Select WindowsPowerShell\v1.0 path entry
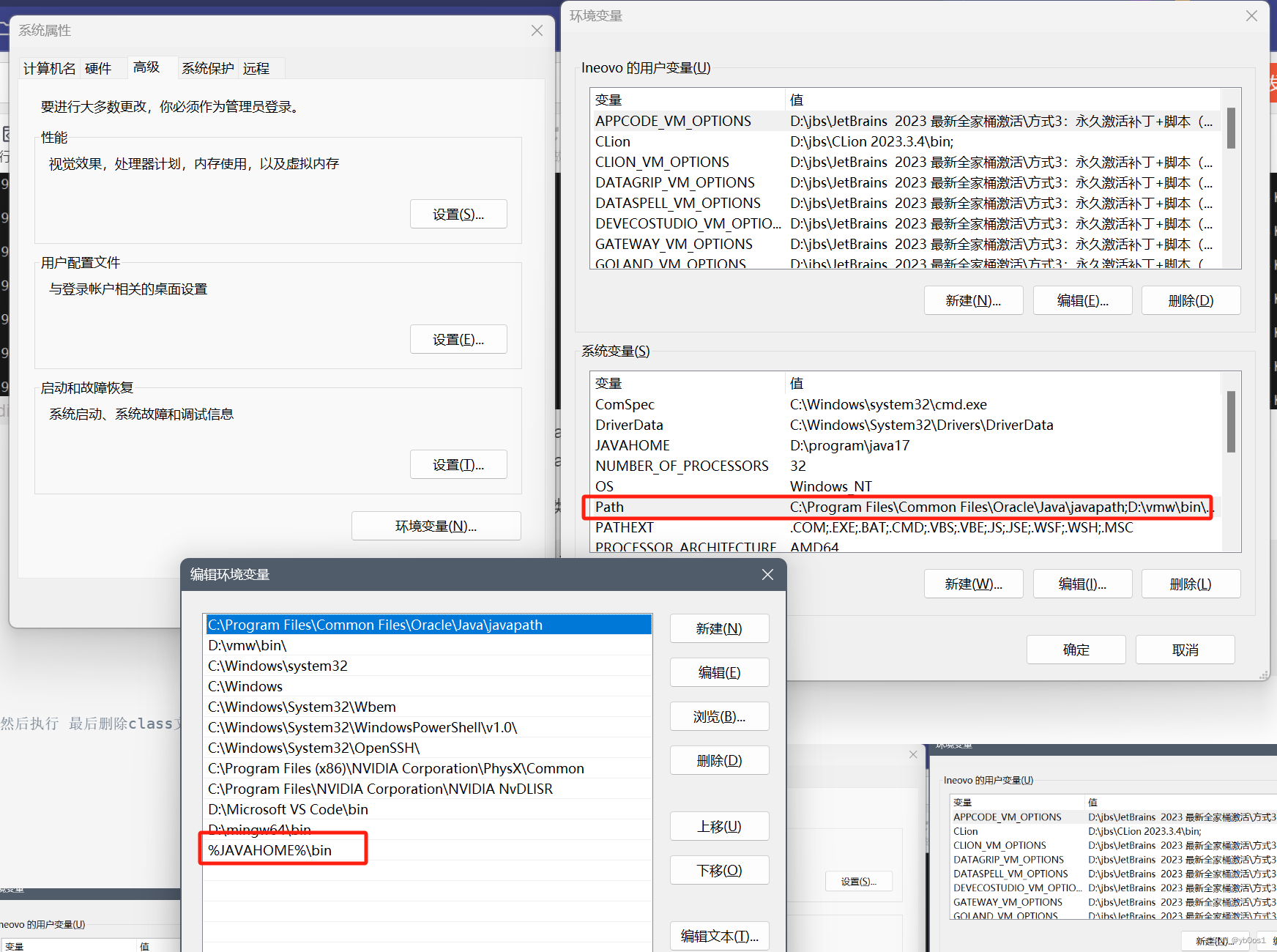 pos(428,727)
